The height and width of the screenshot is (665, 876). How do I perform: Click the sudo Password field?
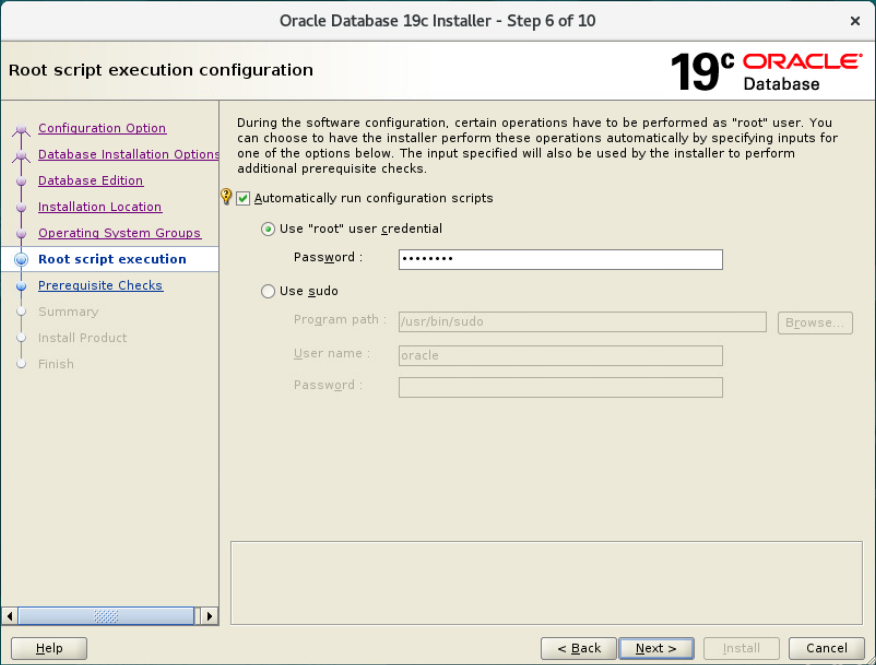click(x=560, y=388)
